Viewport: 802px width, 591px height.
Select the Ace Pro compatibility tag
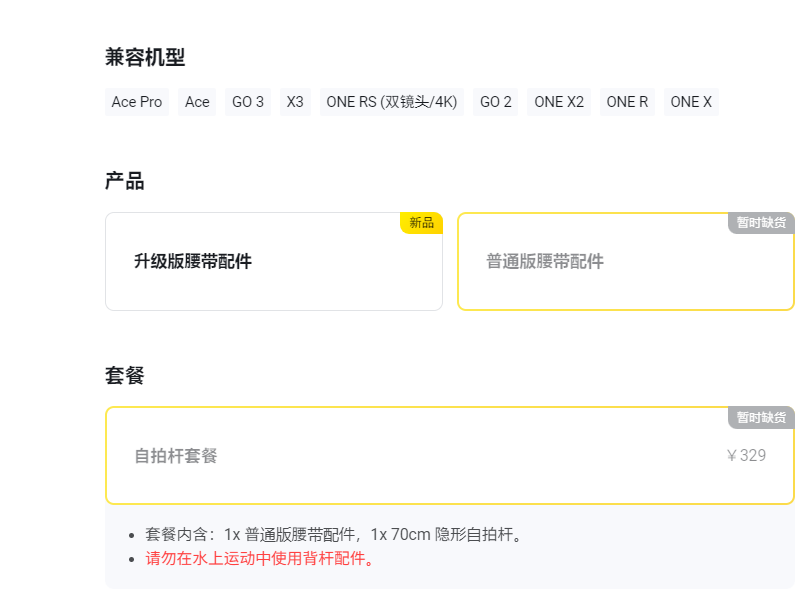coord(137,102)
